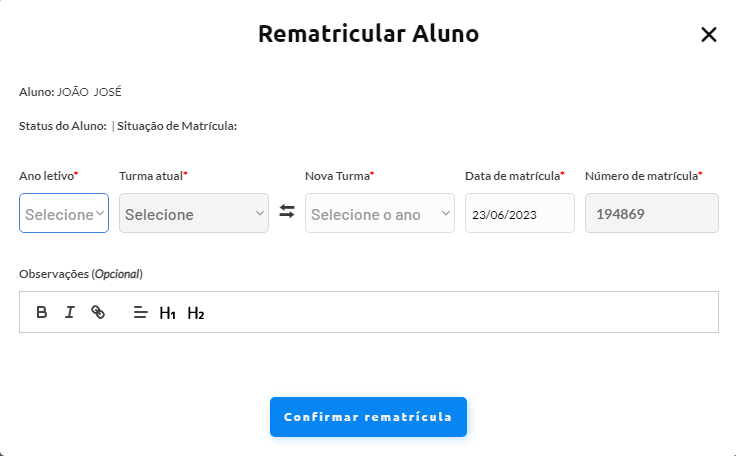
Task: Open the Ano letivo dropdown
Action: (x=64, y=213)
